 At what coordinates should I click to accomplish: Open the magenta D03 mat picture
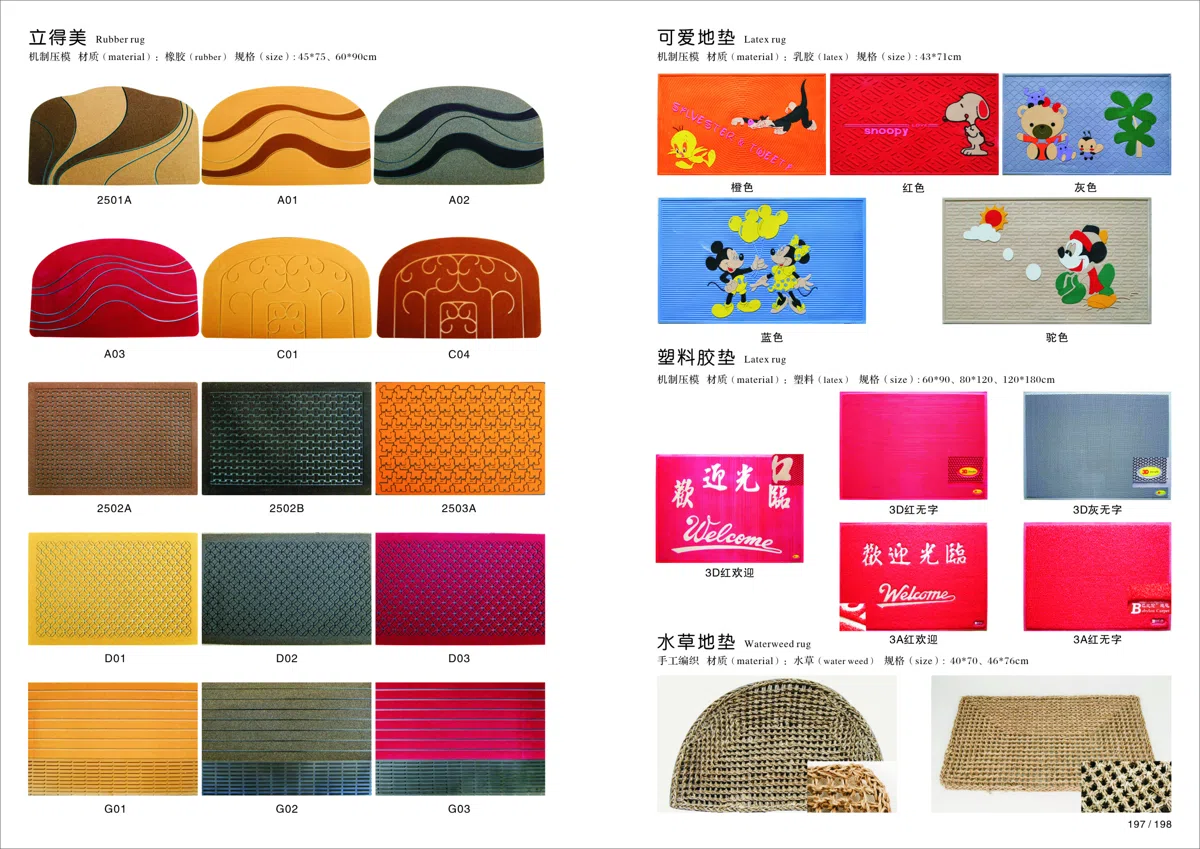pos(460,589)
